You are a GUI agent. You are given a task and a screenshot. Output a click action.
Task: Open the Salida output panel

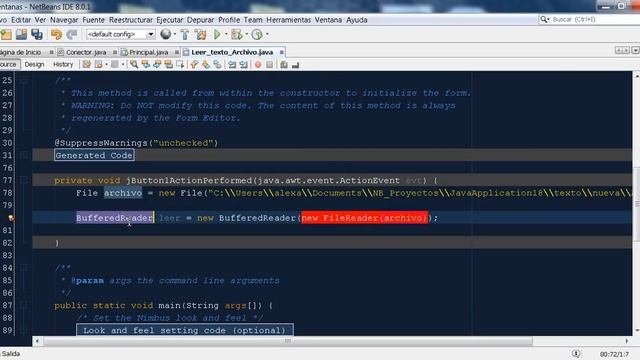click(11, 353)
